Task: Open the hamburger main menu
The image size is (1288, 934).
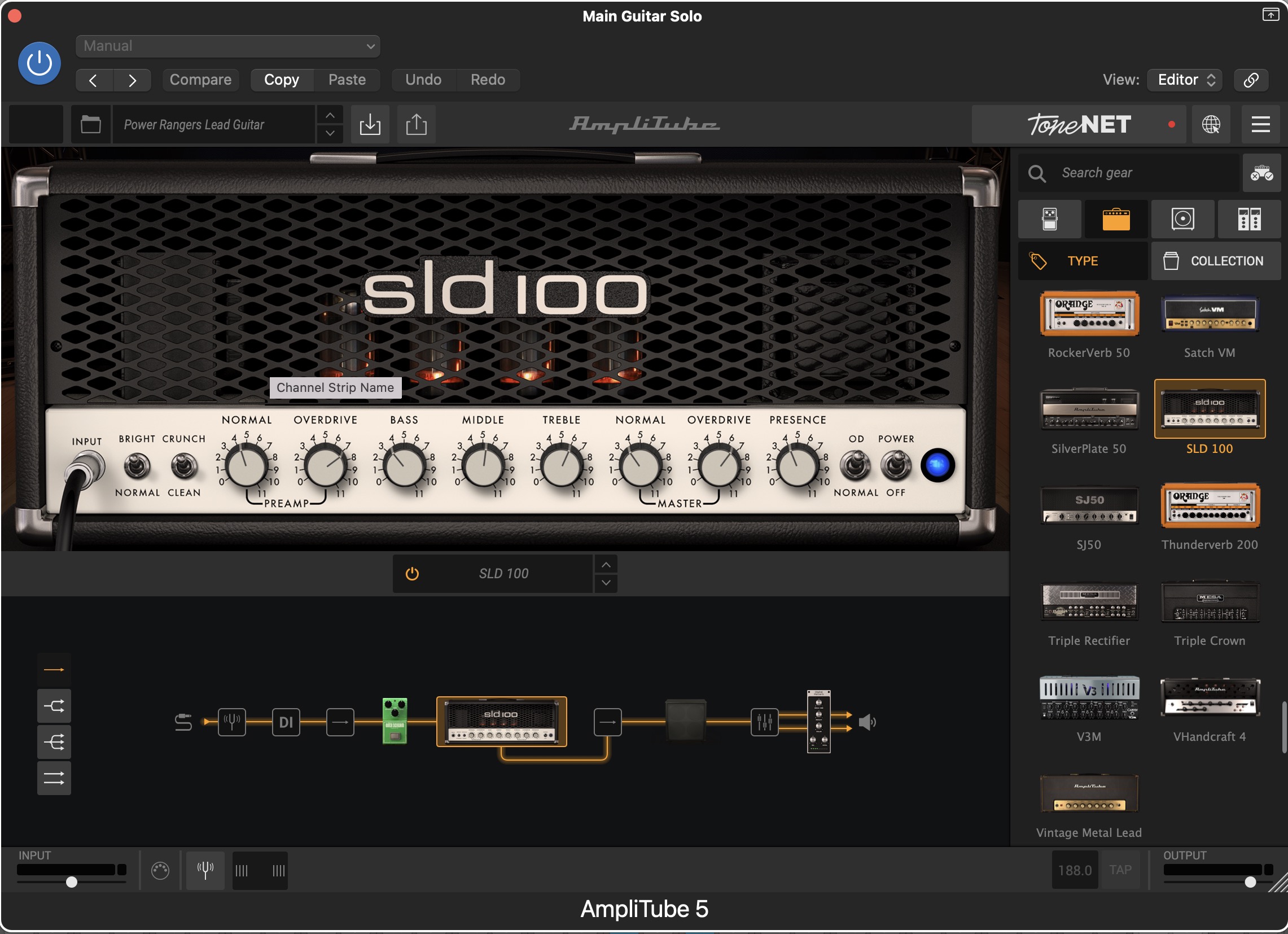Action: (1260, 124)
